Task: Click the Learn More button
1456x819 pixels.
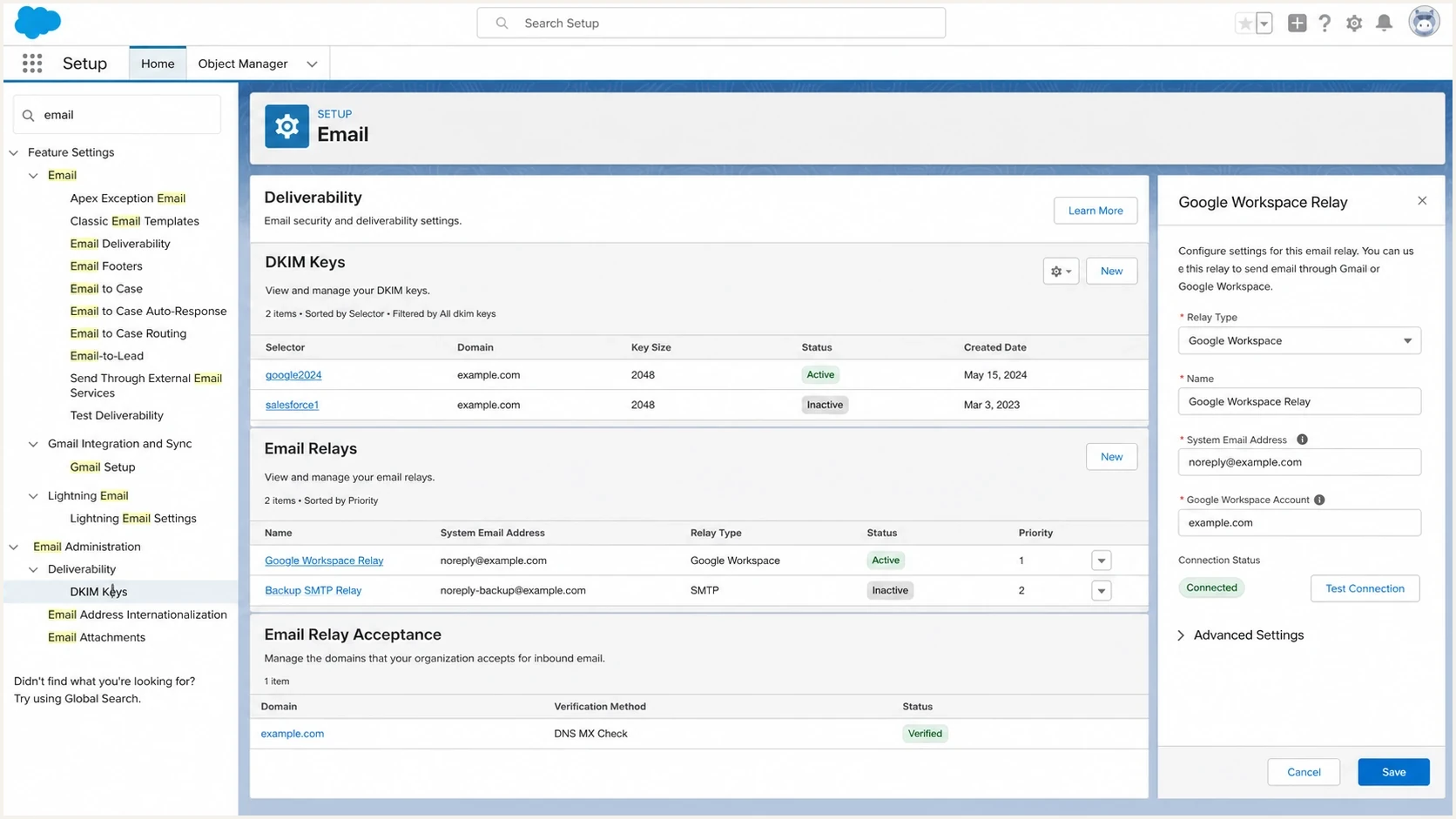Action: coord(1095,211)
